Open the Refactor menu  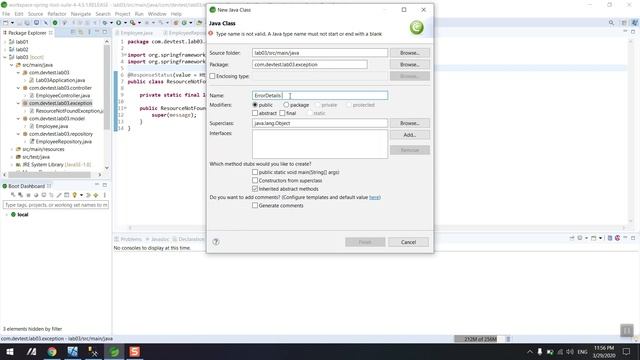[57, 14]
